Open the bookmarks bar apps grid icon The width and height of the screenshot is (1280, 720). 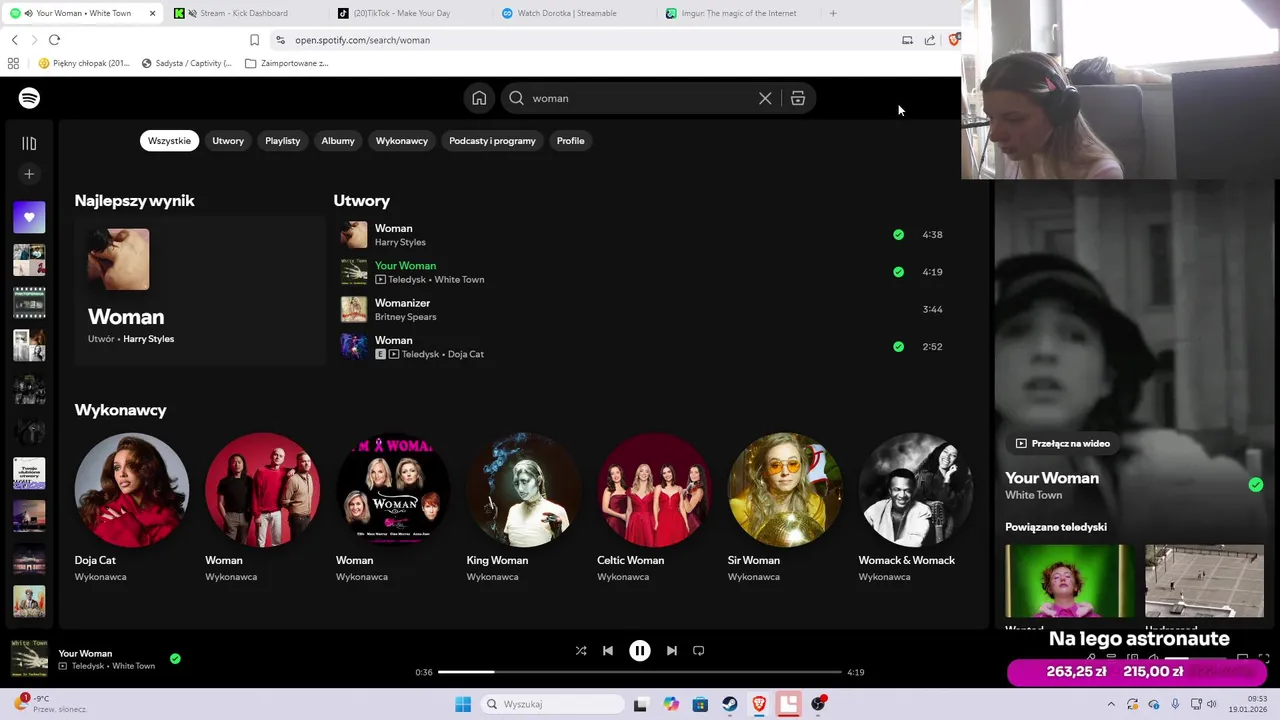pos(13,63)
